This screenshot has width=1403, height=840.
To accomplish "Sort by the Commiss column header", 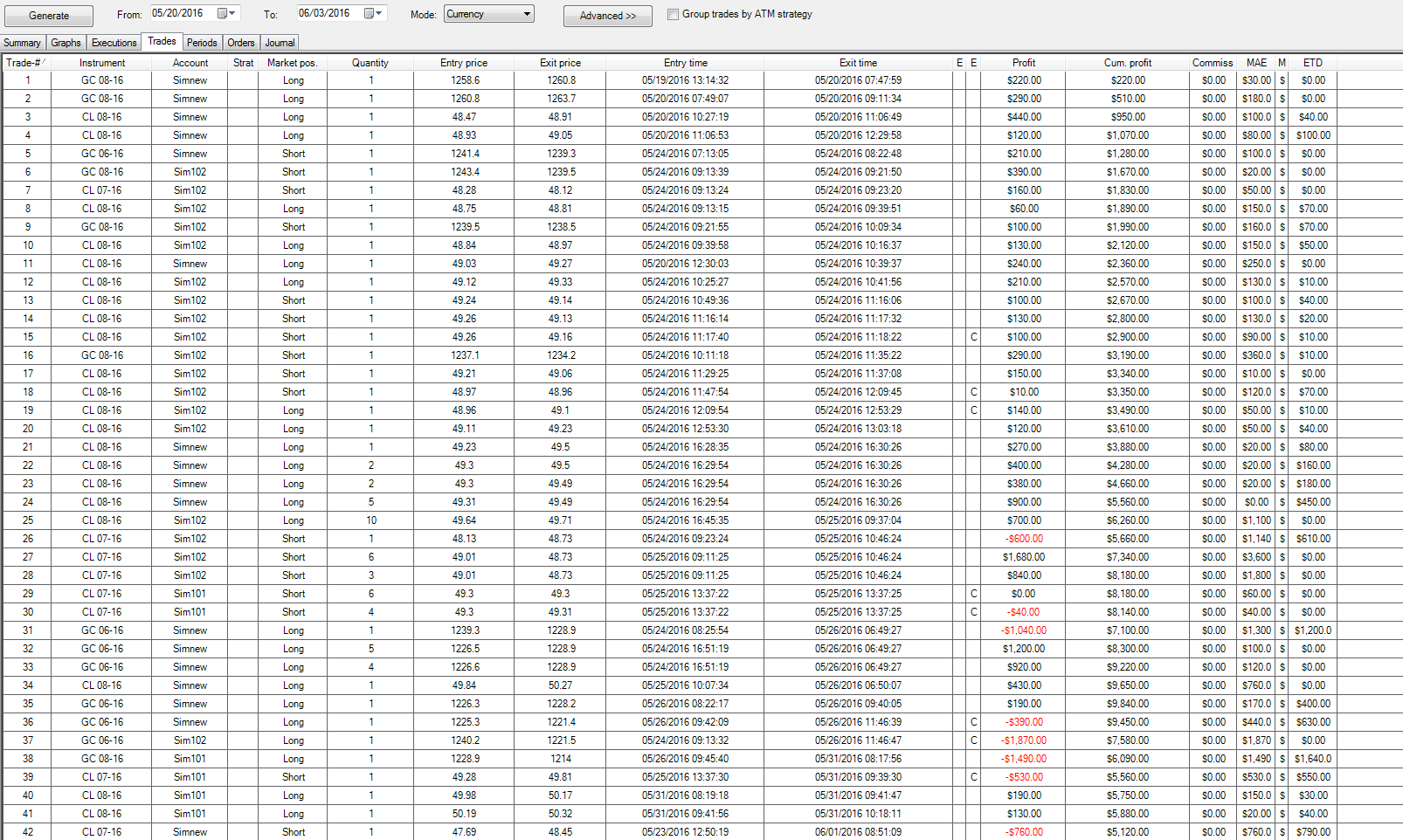I will [x=1213, y=63].
